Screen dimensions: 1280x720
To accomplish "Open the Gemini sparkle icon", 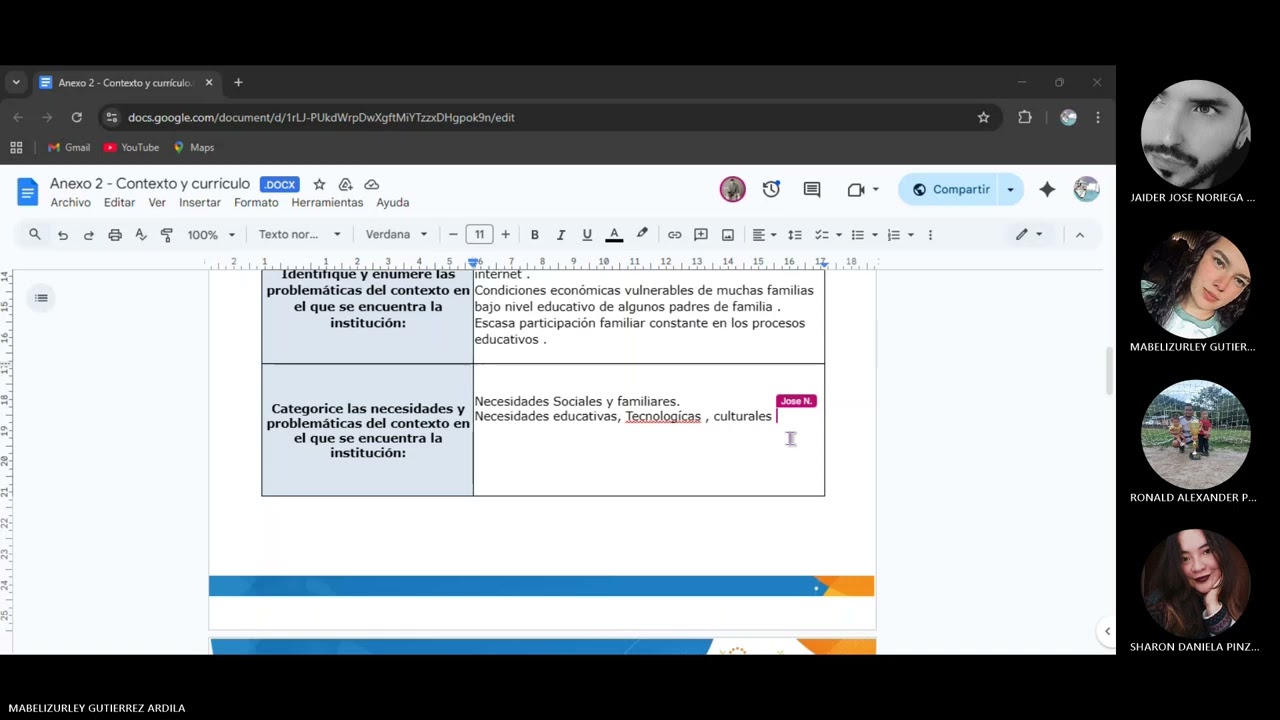I will coord(1047,189).
